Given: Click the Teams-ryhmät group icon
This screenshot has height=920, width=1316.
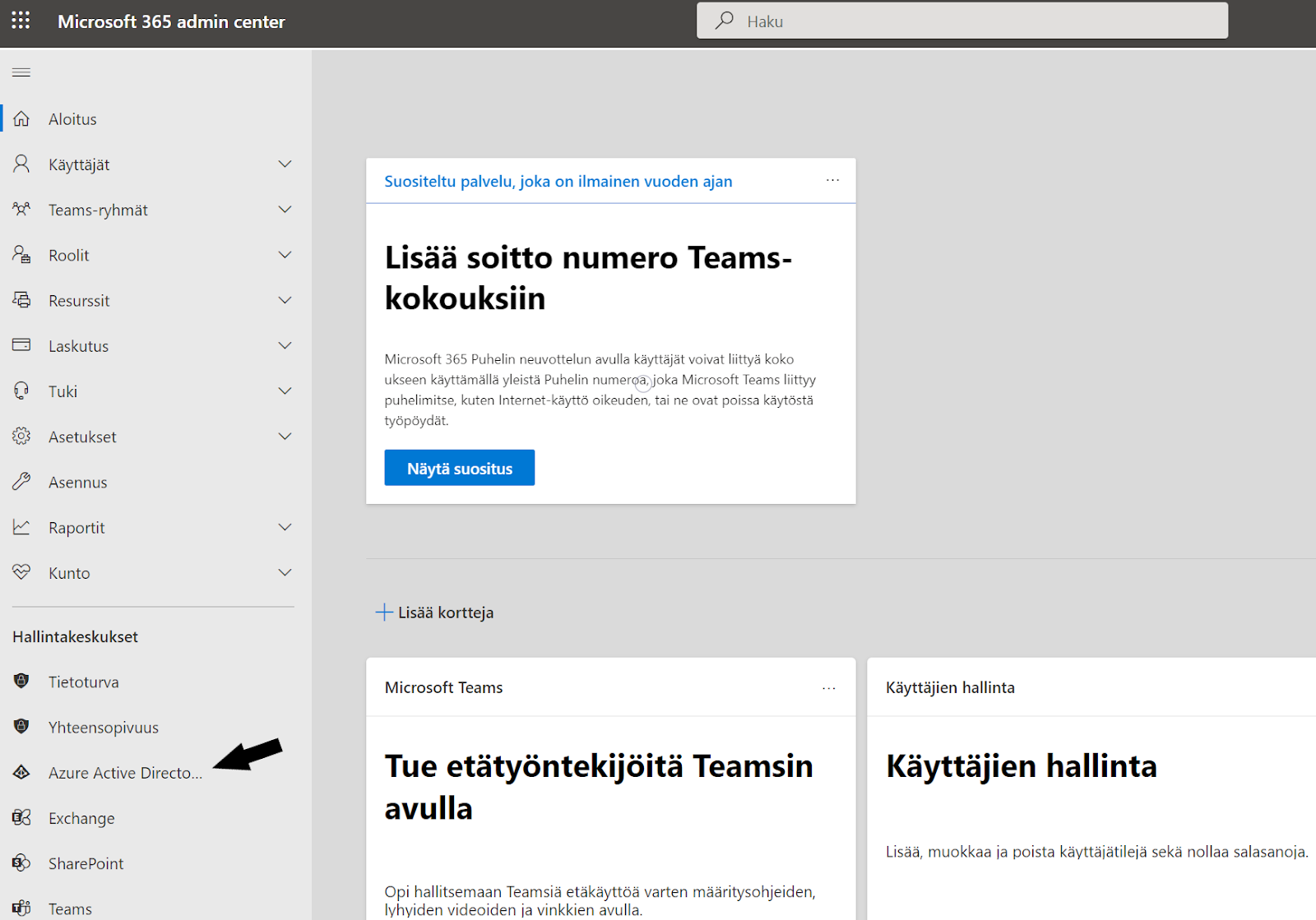Looking at the screenshot, I should point(21,209).
